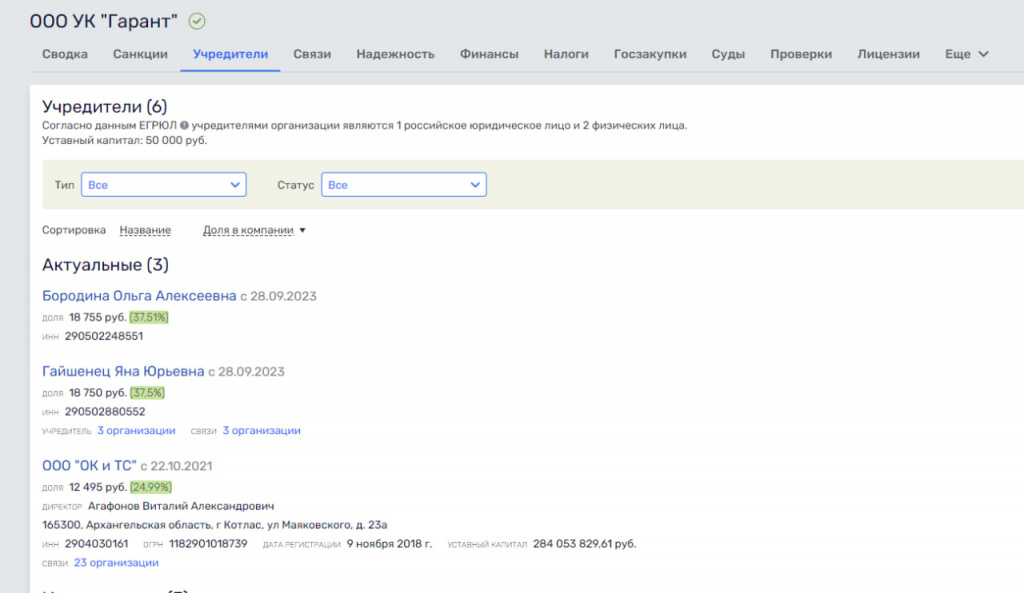Click the ЕГРЮЛ info question icon
This screenshot has width=1024, height=593.
[184, 126]
